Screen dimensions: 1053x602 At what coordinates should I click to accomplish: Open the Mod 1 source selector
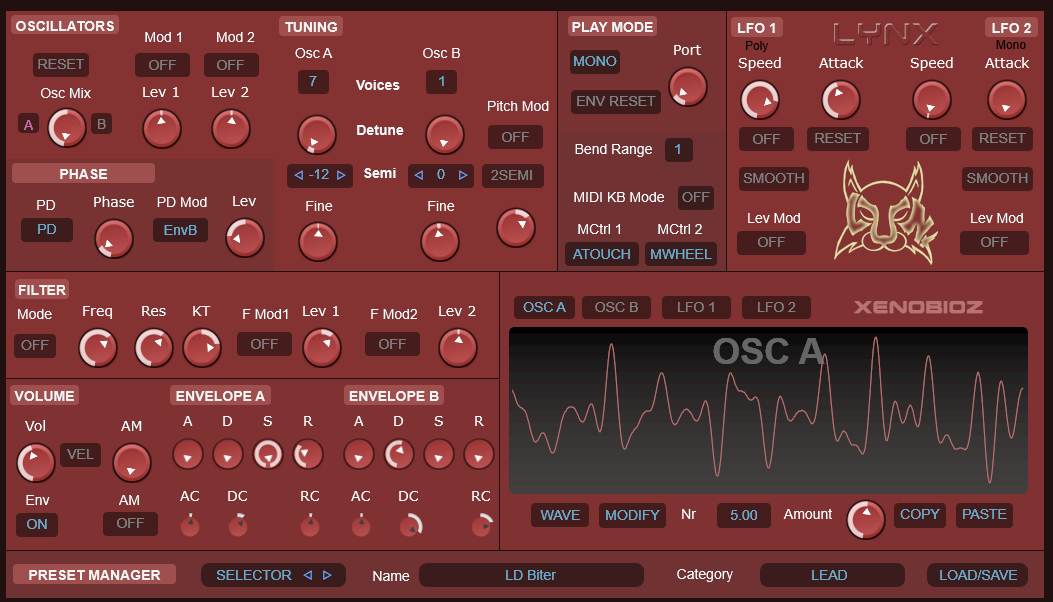163,65
